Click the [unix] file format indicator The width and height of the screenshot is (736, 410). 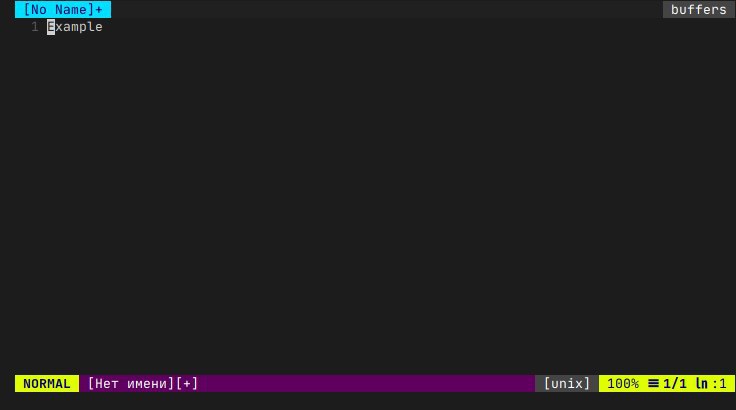(567, 383)
